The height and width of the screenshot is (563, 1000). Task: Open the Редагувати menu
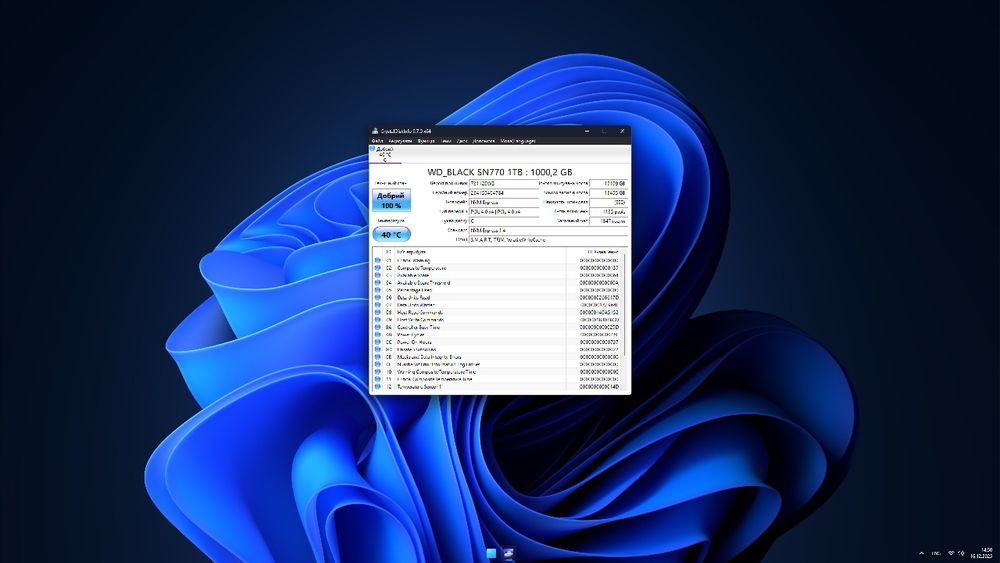tap(400, 141)
